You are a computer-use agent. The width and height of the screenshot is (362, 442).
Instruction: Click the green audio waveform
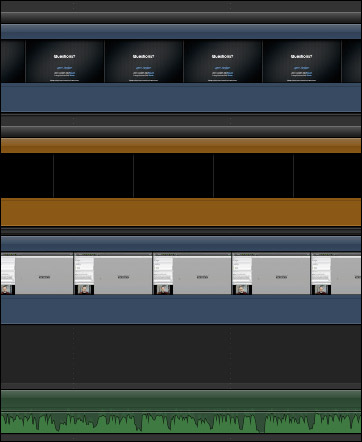181,422
